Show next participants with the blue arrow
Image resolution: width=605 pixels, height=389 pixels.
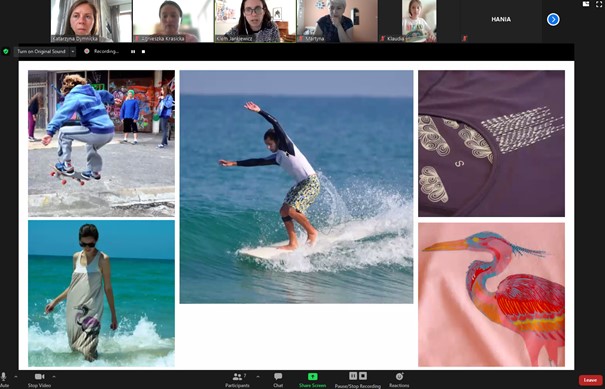pyautogui.click(x=553, y=19)
